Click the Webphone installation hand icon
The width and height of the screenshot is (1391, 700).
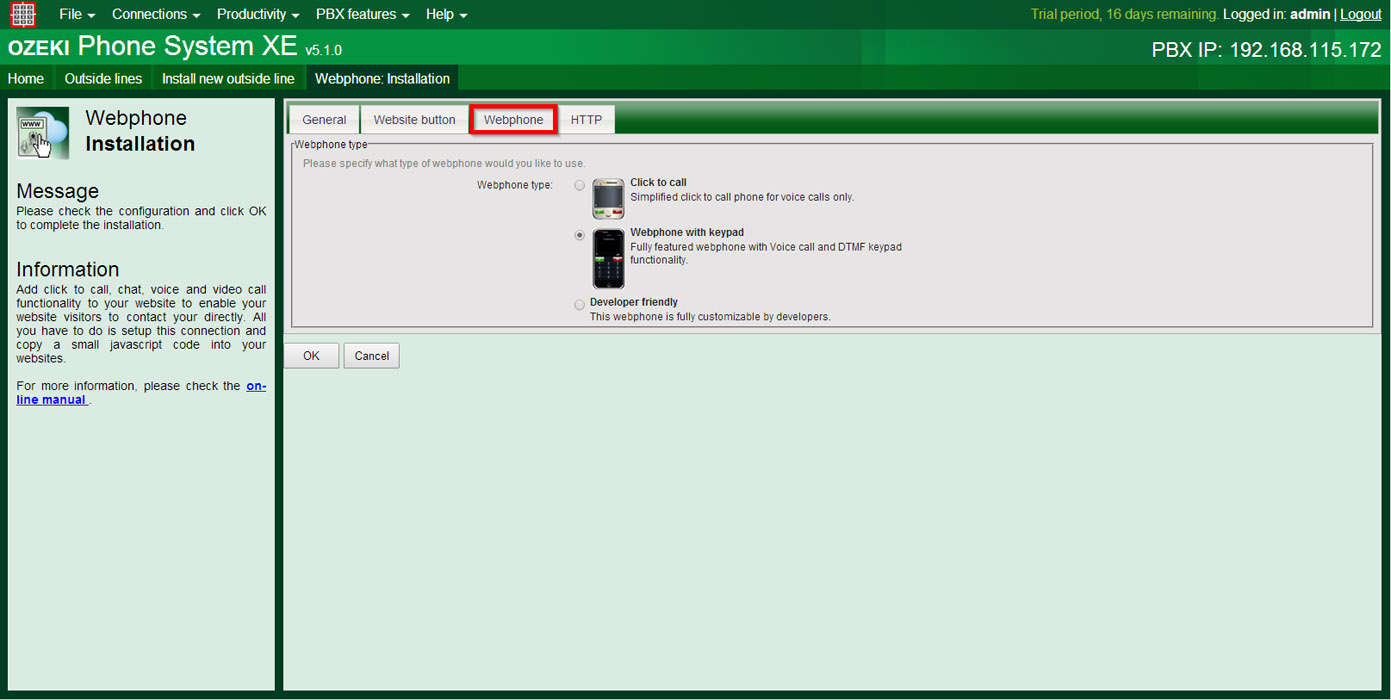43,133
